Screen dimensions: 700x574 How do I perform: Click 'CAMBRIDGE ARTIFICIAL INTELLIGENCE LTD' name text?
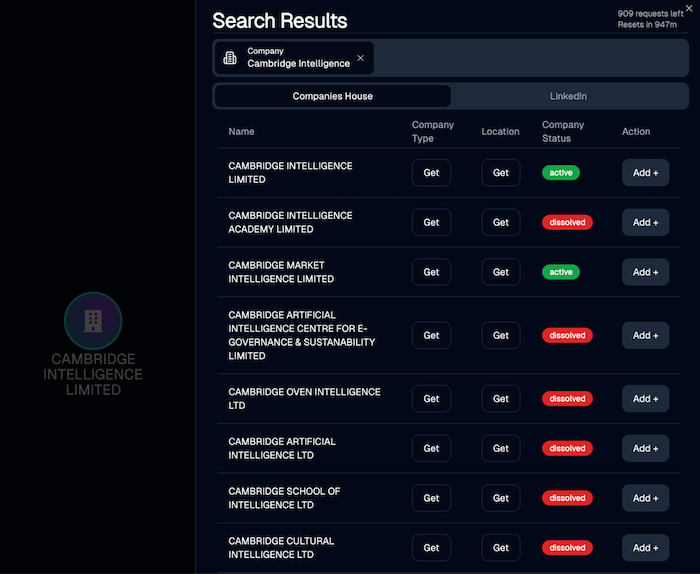click(x=282, y=448)
